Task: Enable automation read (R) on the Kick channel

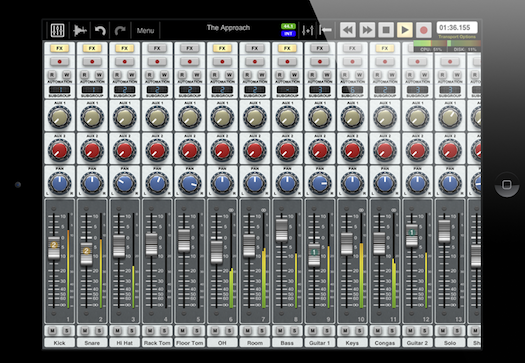Action: [52, 74]
